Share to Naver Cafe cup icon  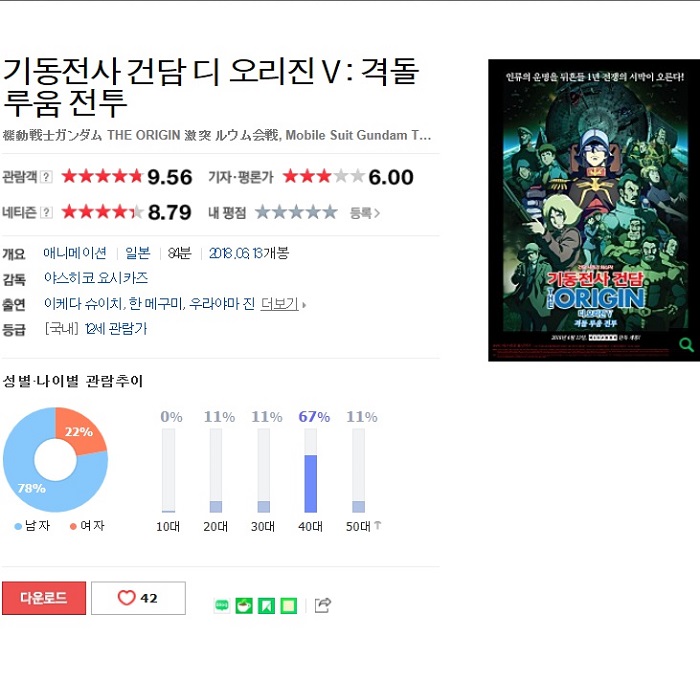244,605
